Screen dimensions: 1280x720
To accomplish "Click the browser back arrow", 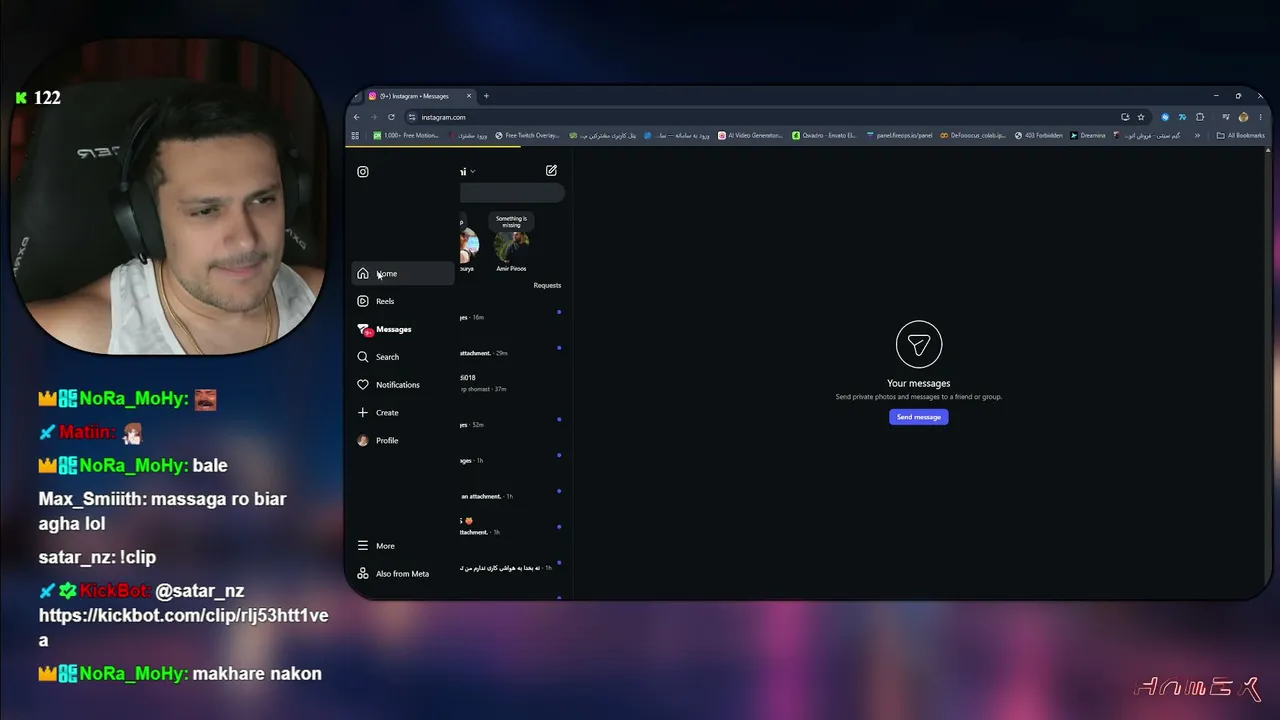I will 356,117.
